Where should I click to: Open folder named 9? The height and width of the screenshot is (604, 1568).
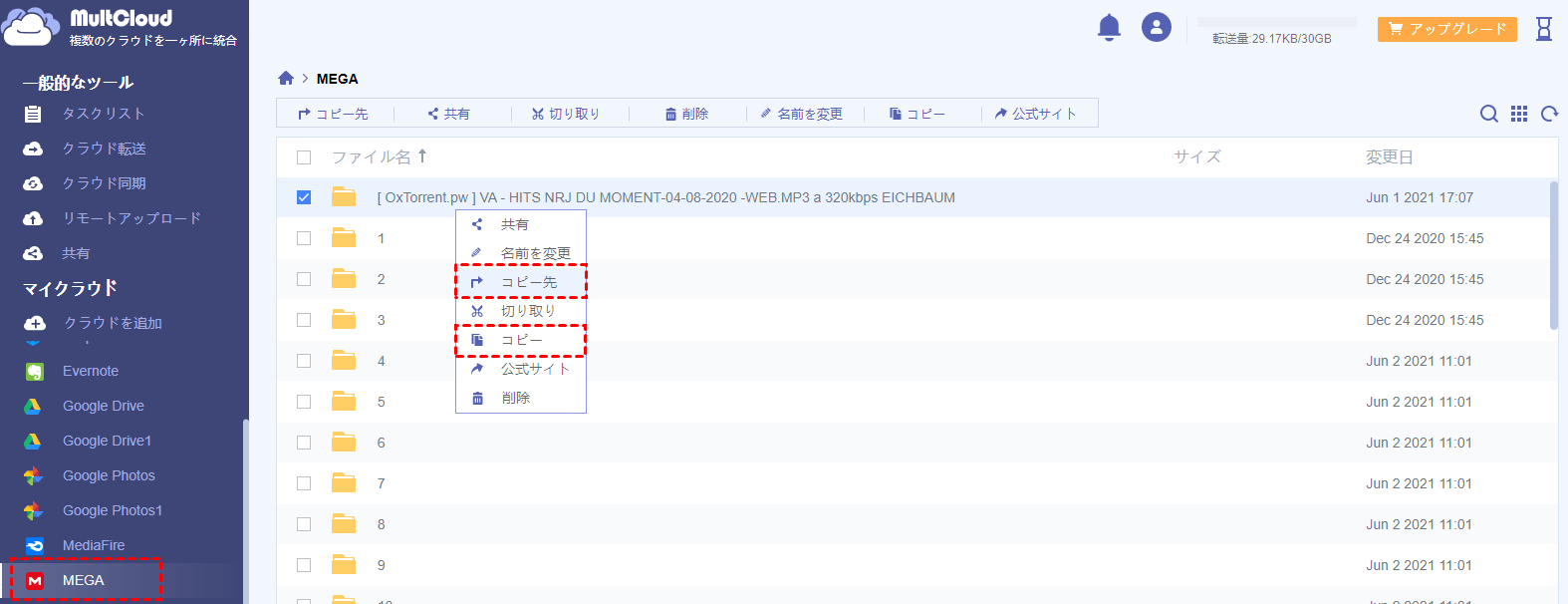(381, 565)
